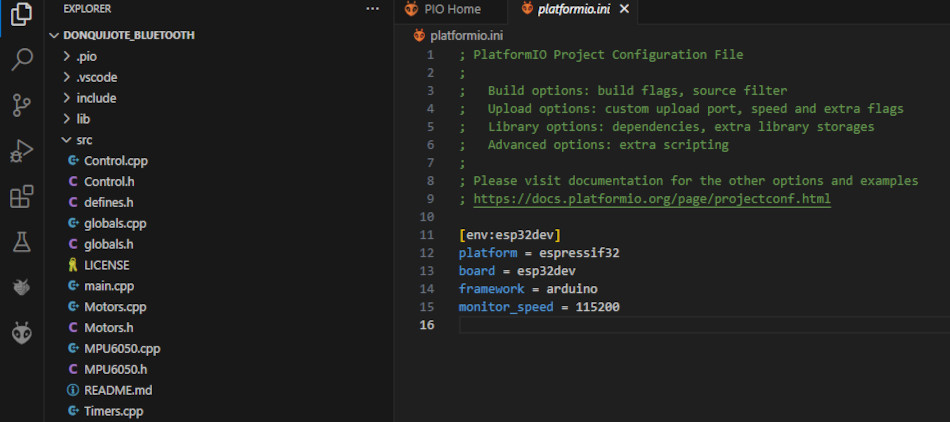Open Motors.cpp file
Image resolution: width=950 pixels, height=422 pixels.
115,307
